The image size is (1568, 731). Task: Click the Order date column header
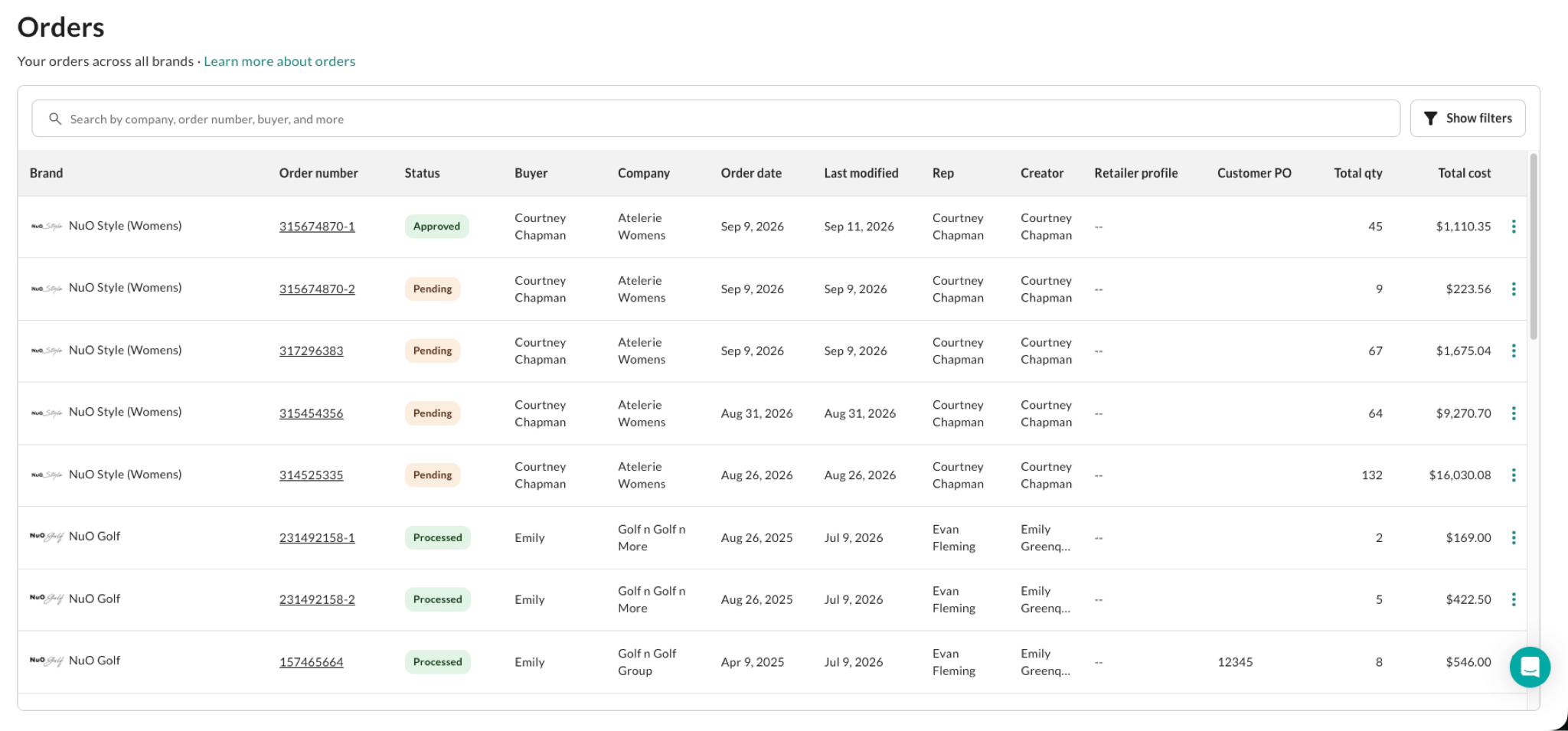tap(751, 173)
